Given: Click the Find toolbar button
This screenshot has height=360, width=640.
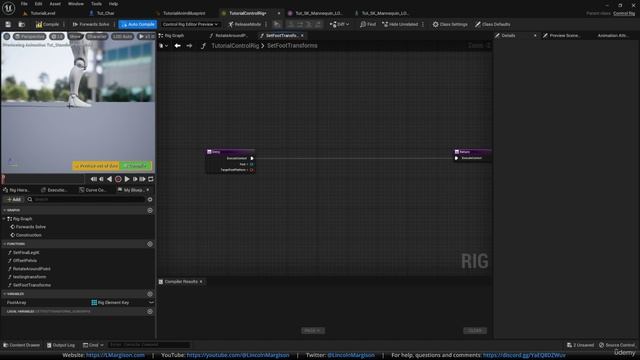Looking at the screenshot, I should (368, 24).
